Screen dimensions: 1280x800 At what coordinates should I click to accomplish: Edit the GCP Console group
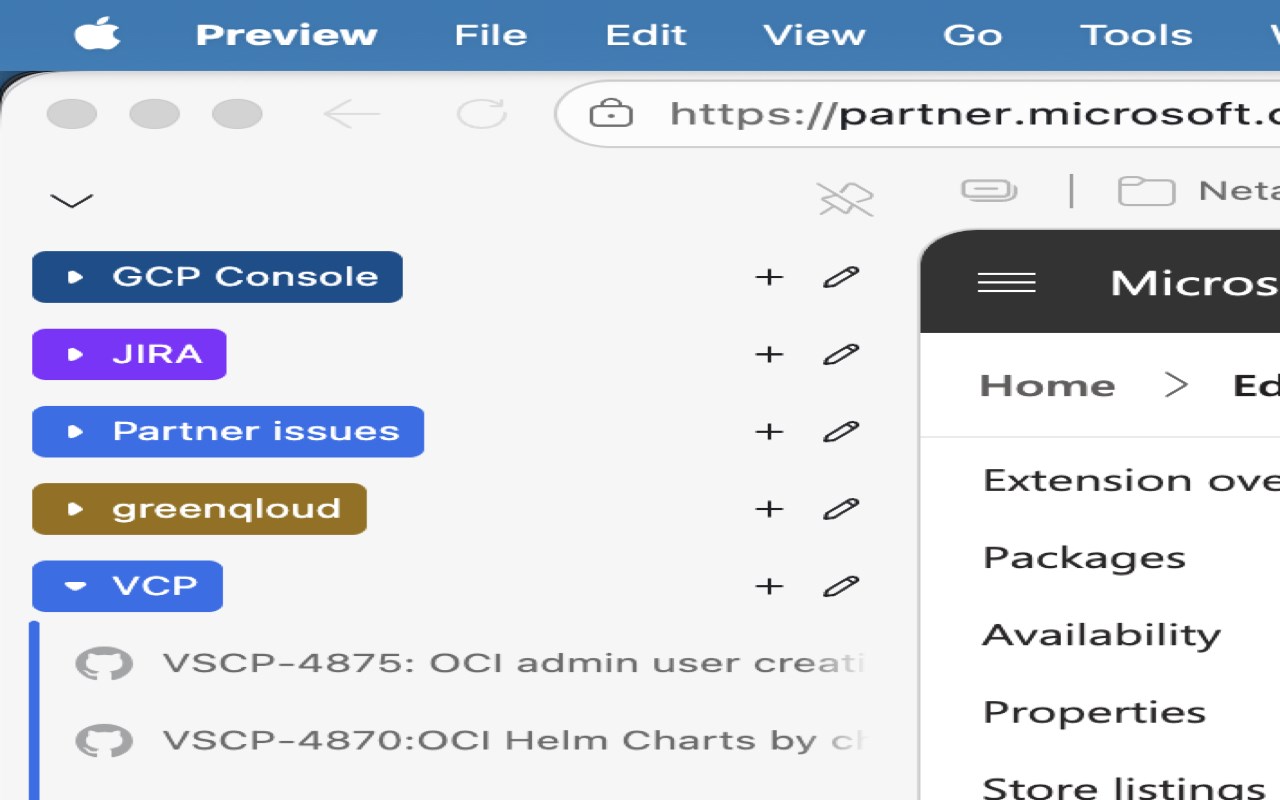tap(841, 277)
